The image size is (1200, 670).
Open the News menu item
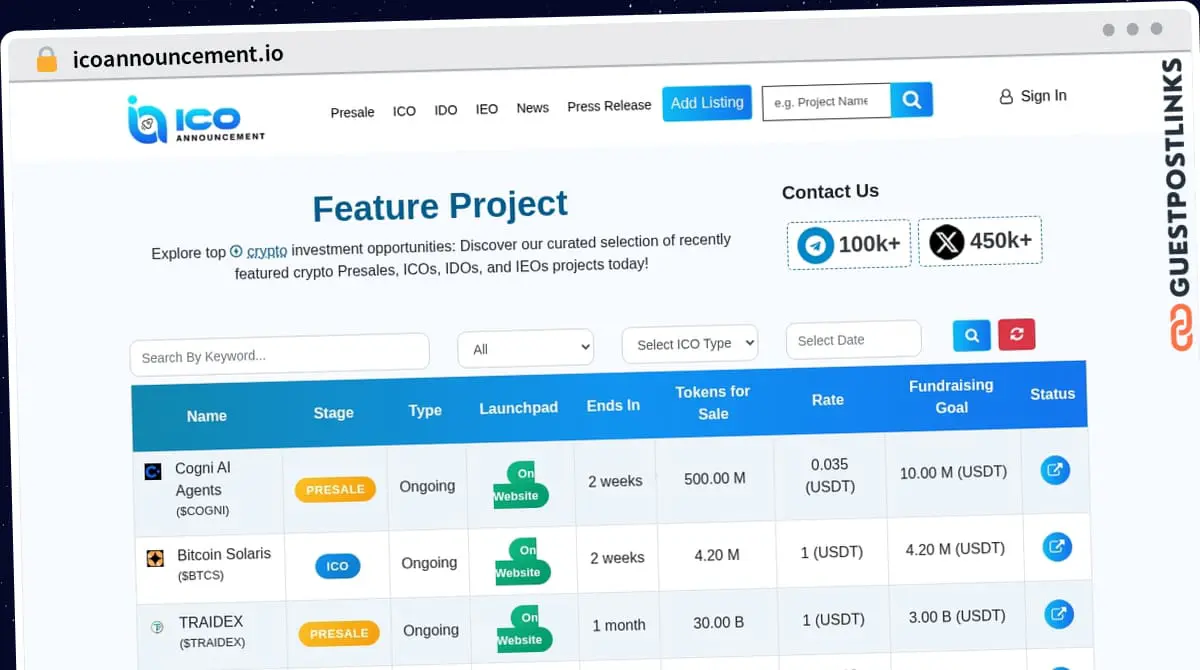[x=532, y=108]
